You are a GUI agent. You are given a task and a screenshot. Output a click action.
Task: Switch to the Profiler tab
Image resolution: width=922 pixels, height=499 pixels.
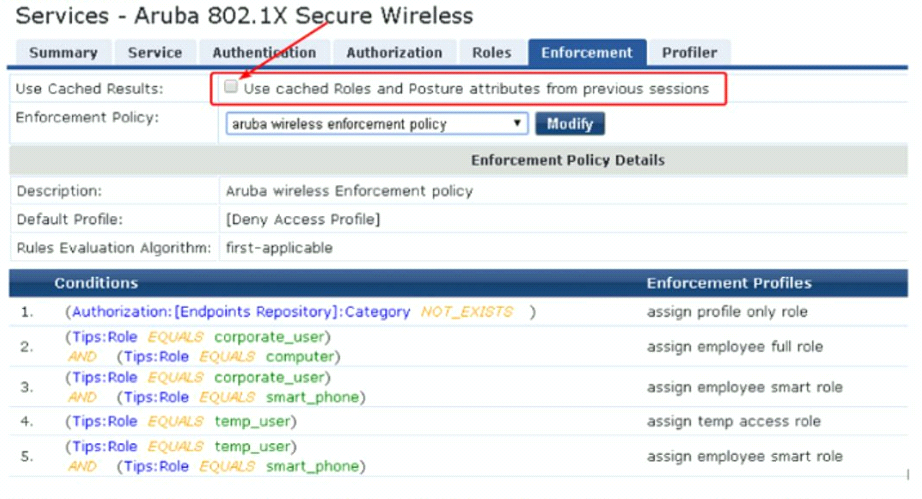click(689, 53)
